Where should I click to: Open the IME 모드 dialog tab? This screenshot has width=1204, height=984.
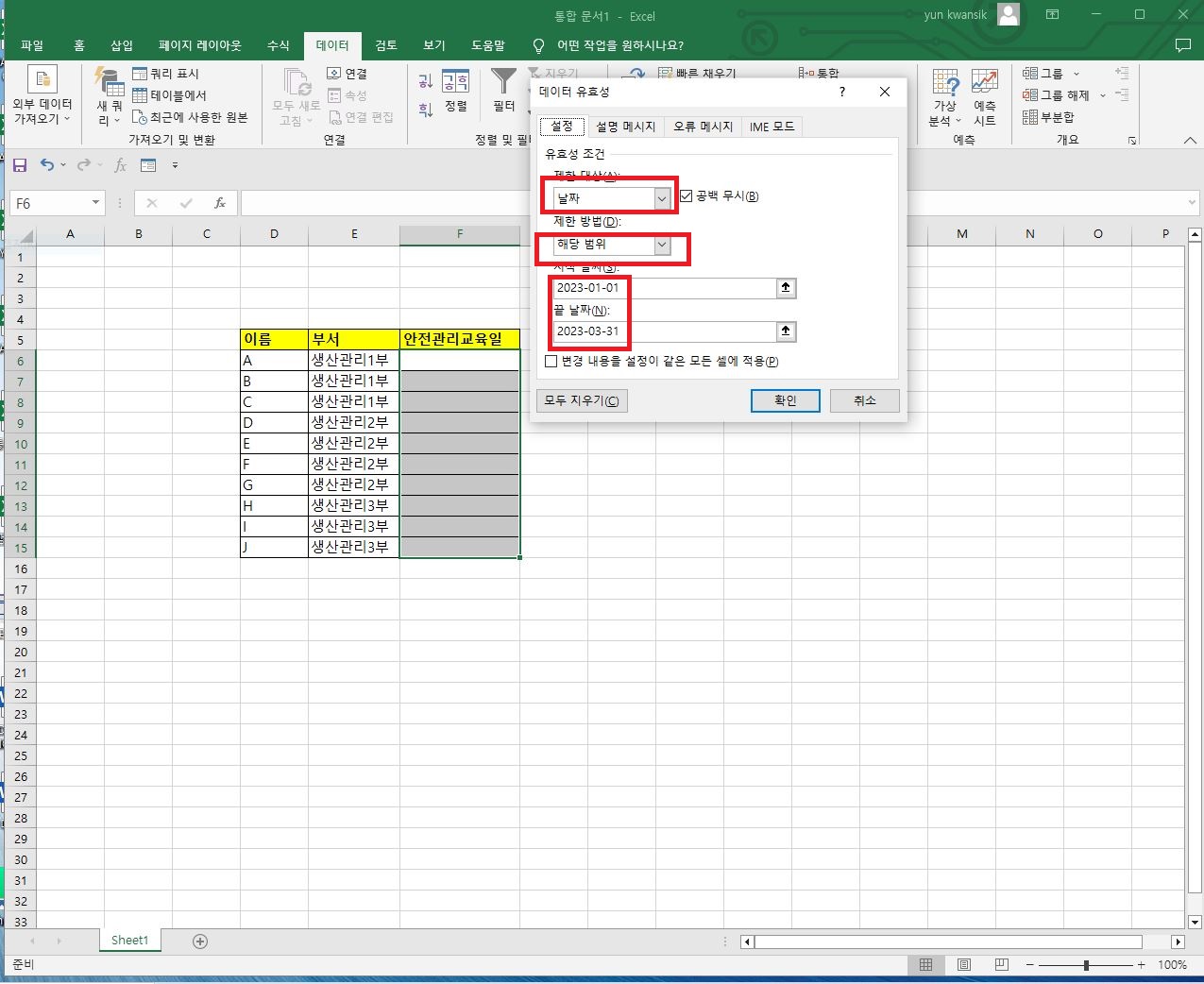(x=772, y=127)
